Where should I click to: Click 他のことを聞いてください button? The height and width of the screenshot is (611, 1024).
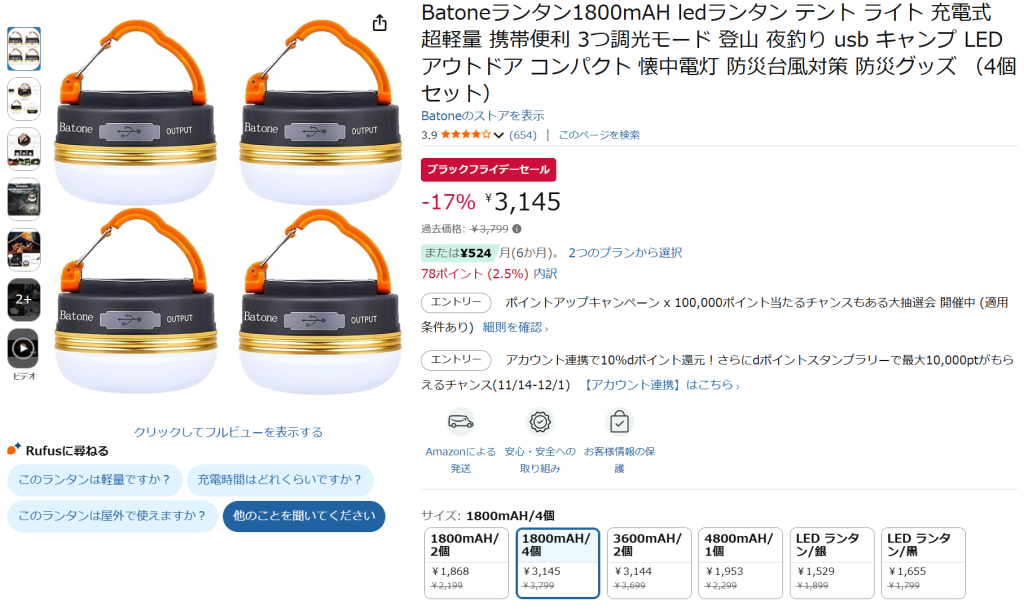tap(304, 516)
